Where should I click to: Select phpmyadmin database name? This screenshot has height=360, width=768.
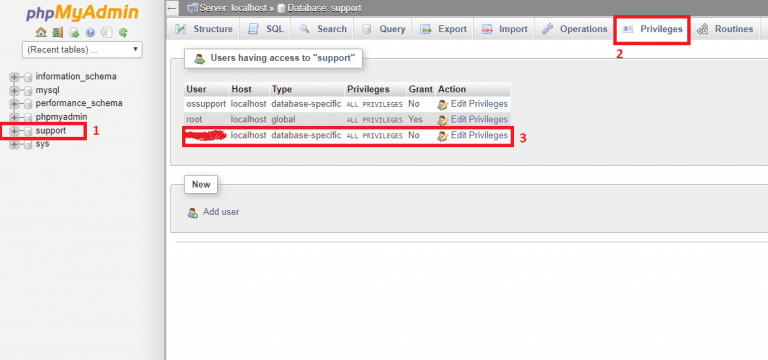pyautogui.click(x=61, y=117)
